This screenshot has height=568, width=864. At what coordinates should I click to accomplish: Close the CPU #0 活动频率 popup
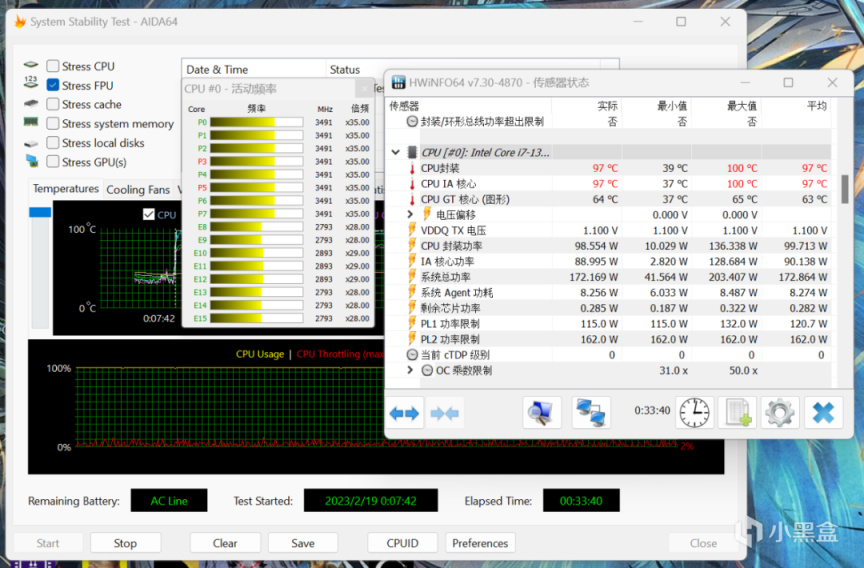click(x=364, y=88)
